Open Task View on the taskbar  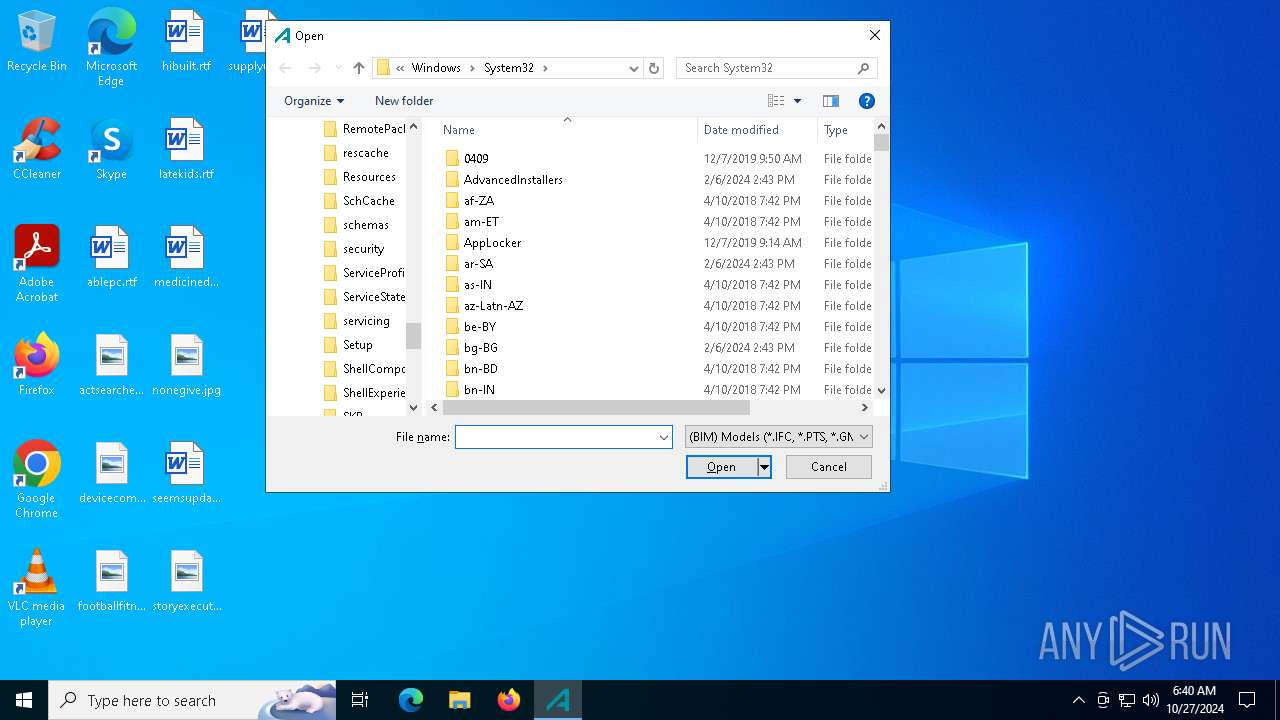[x=360, y=700]
